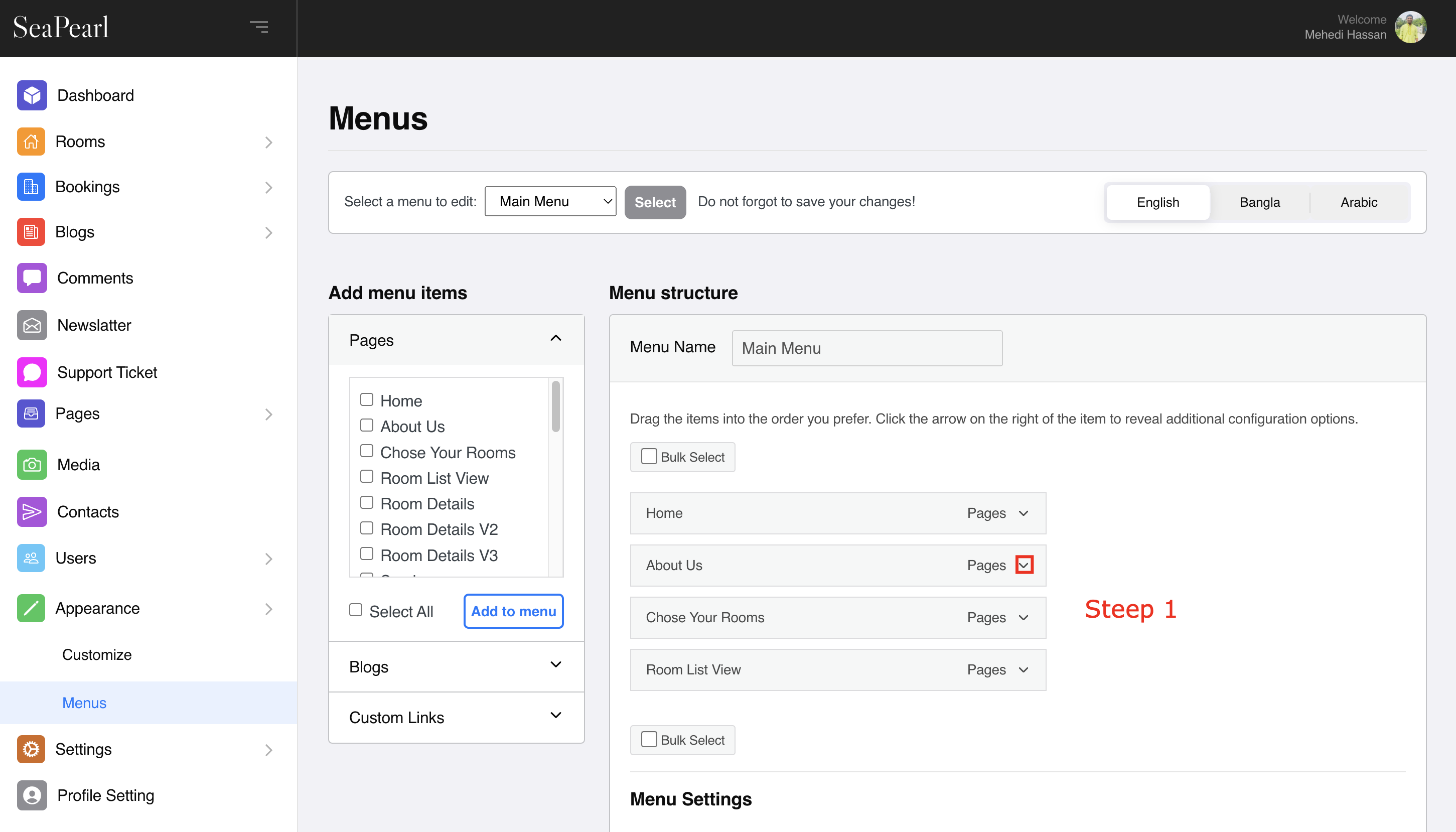
Task: Switch to the Arabic language tab
Action: pos(1359,202)
